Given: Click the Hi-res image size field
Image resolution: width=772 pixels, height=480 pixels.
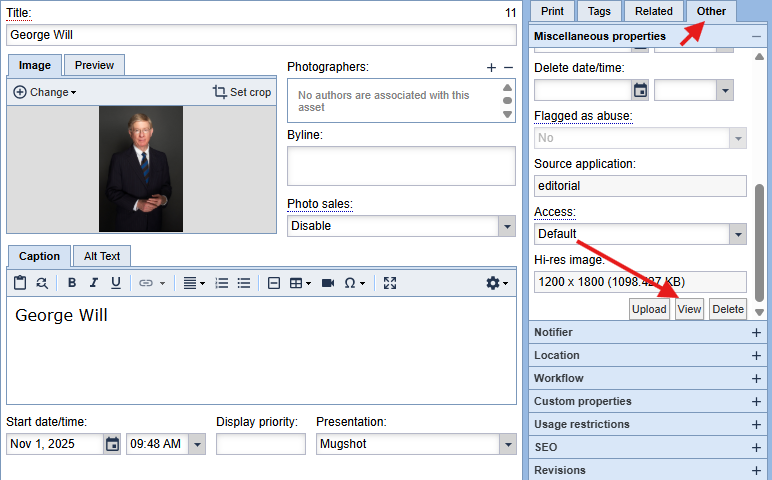Looking at the screenshot, I should [640, 282].
